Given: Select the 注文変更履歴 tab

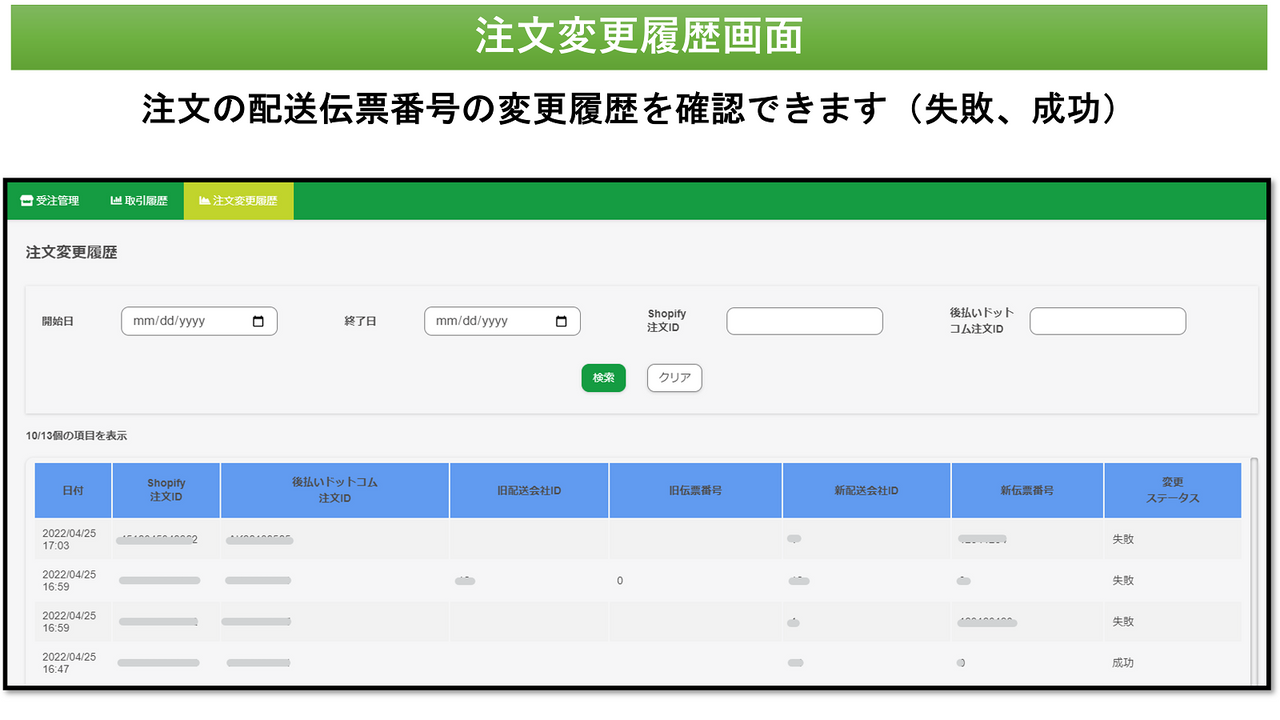Looking at the screenshot, I should (239, 201).
